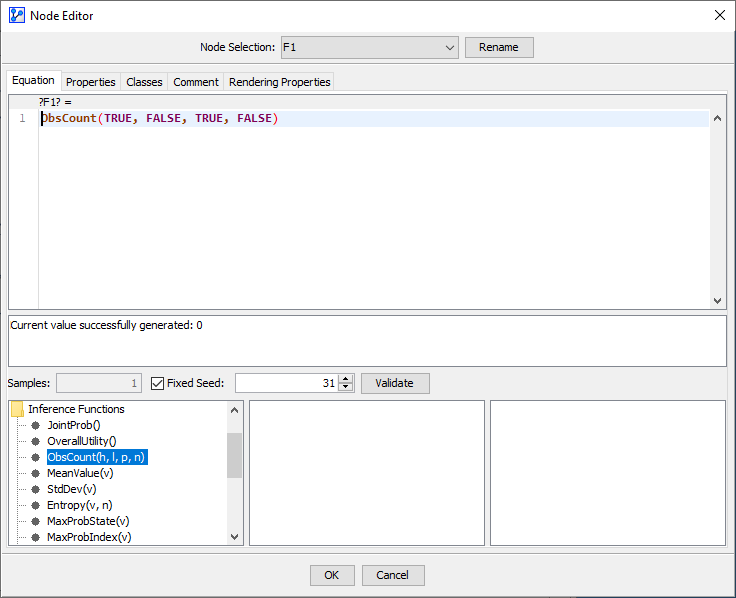Open the Rendering Properties tab
Image resolution: width=736 pixels, height=598 pixels.
click(279, 82)
